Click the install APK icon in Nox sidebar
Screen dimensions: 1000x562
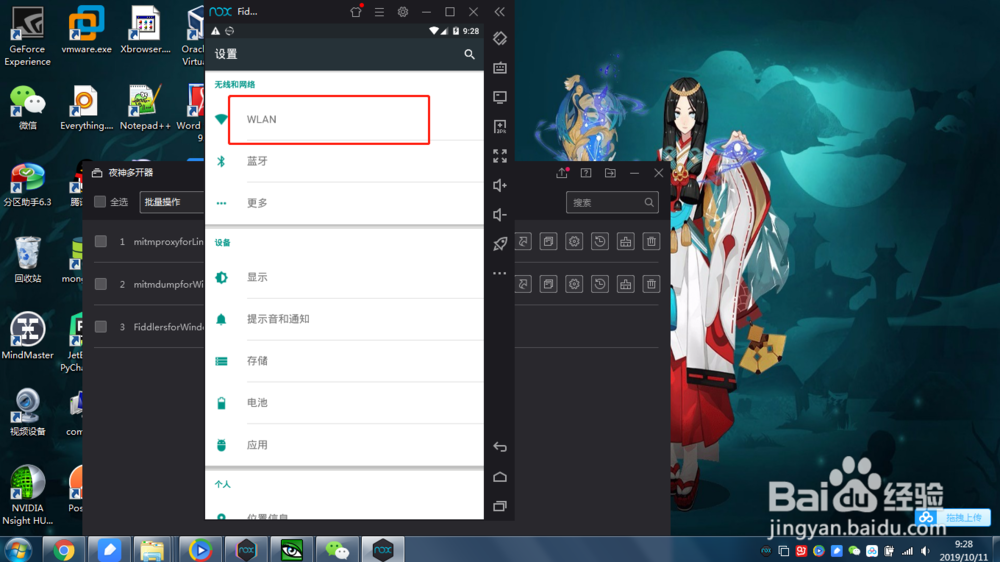[x=500, y=126]
